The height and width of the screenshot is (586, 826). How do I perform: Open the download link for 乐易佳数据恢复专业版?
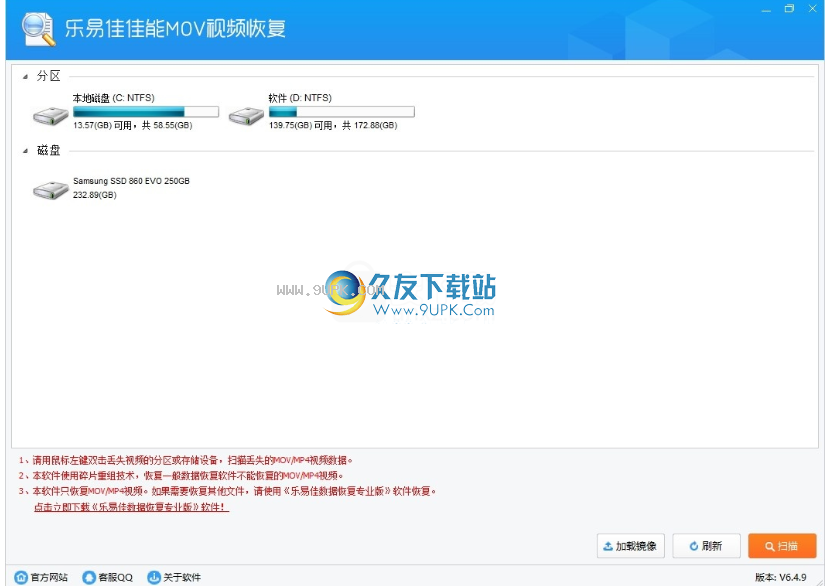click(x=132, y=507)
